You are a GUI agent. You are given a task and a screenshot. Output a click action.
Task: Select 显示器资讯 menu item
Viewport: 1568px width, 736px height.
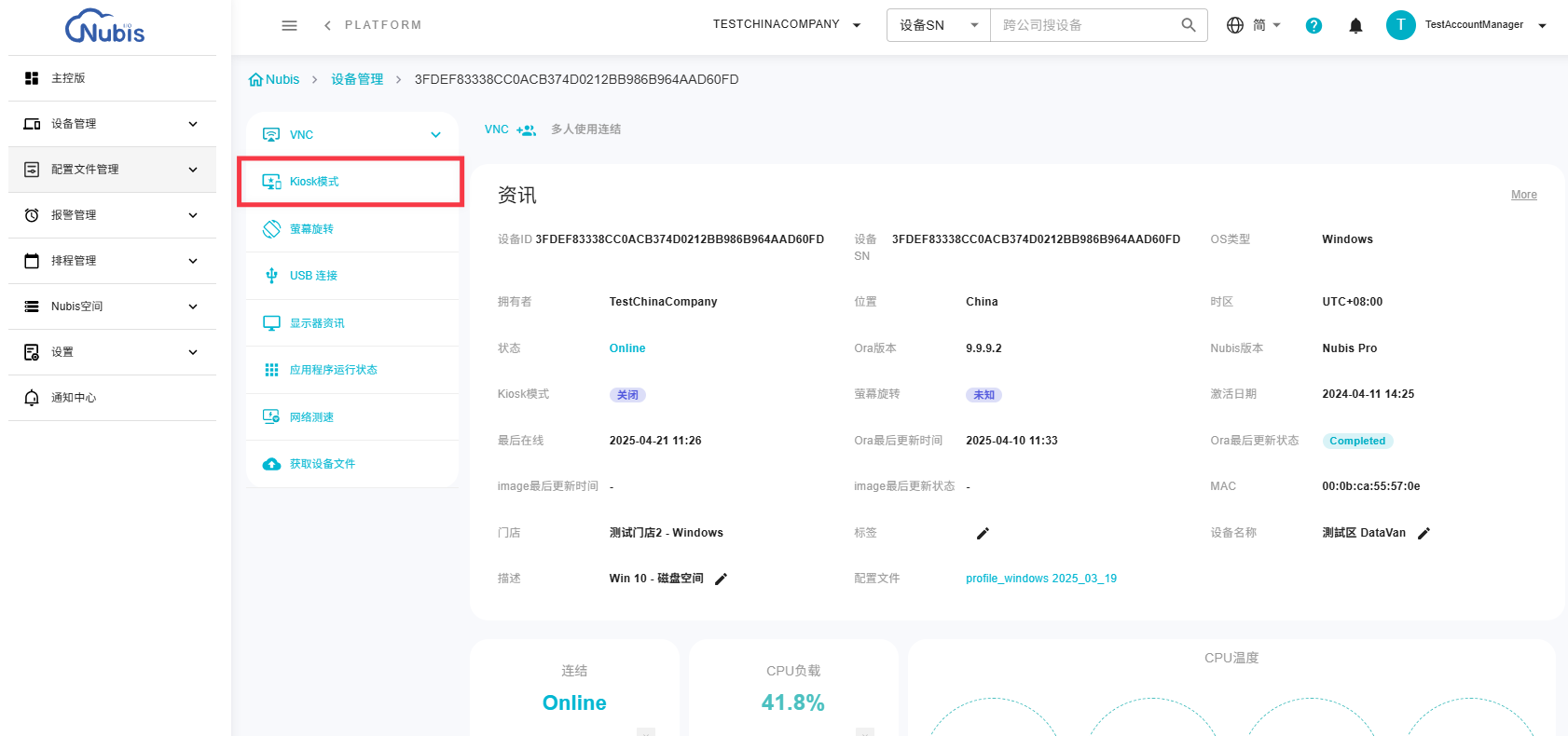pyautogui.click(x=352, y=323)
